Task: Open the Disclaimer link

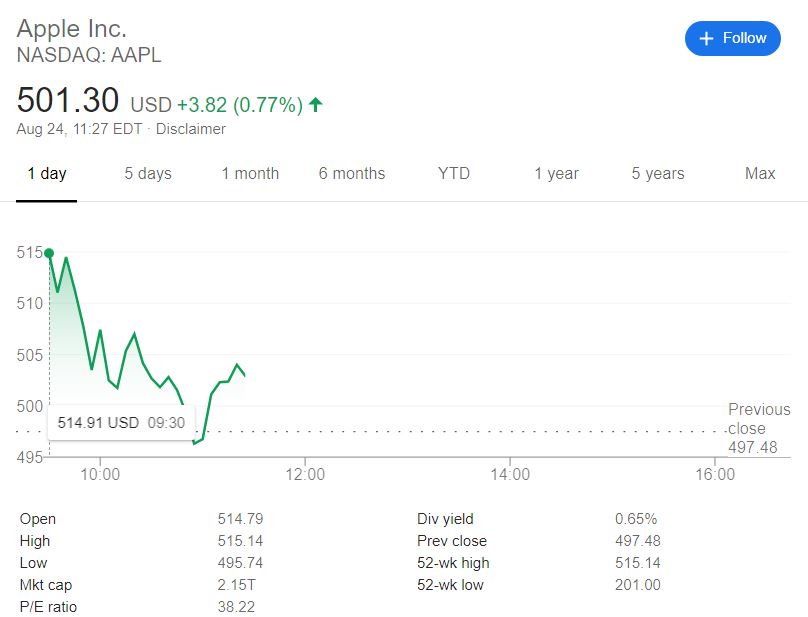Action: pos(191,129)
